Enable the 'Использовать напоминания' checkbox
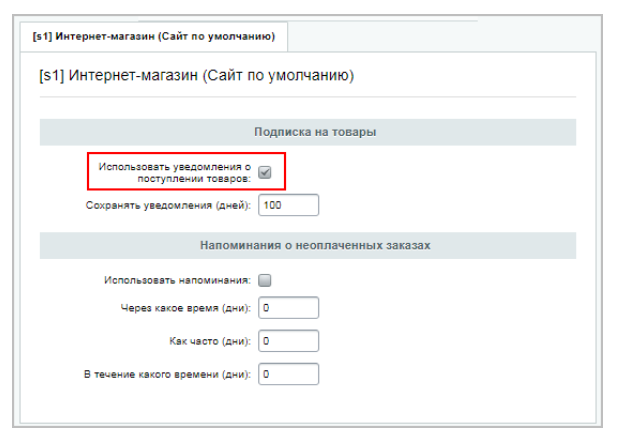 tap(265, 280)
